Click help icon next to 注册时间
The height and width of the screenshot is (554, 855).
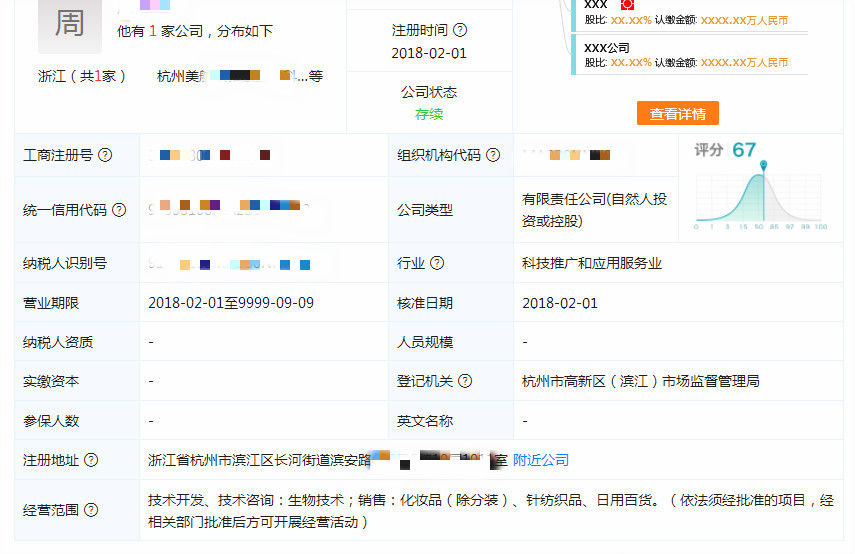tap(460, 30)
